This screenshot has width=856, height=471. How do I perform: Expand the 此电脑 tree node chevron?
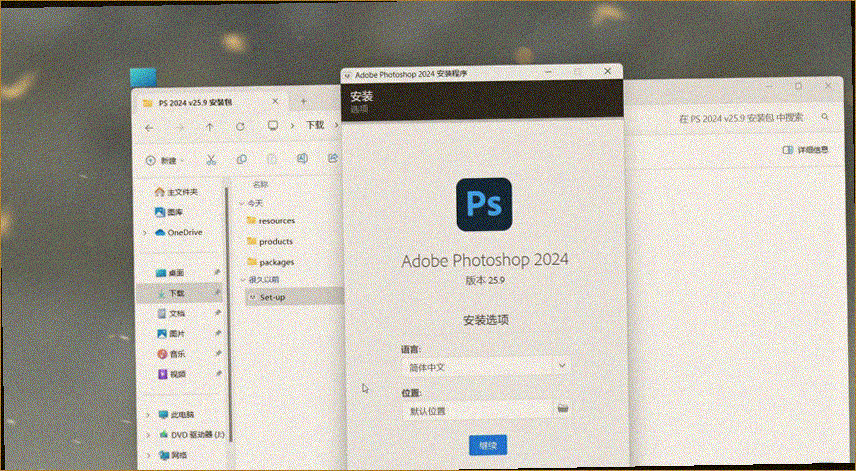[x=147, y=415]
